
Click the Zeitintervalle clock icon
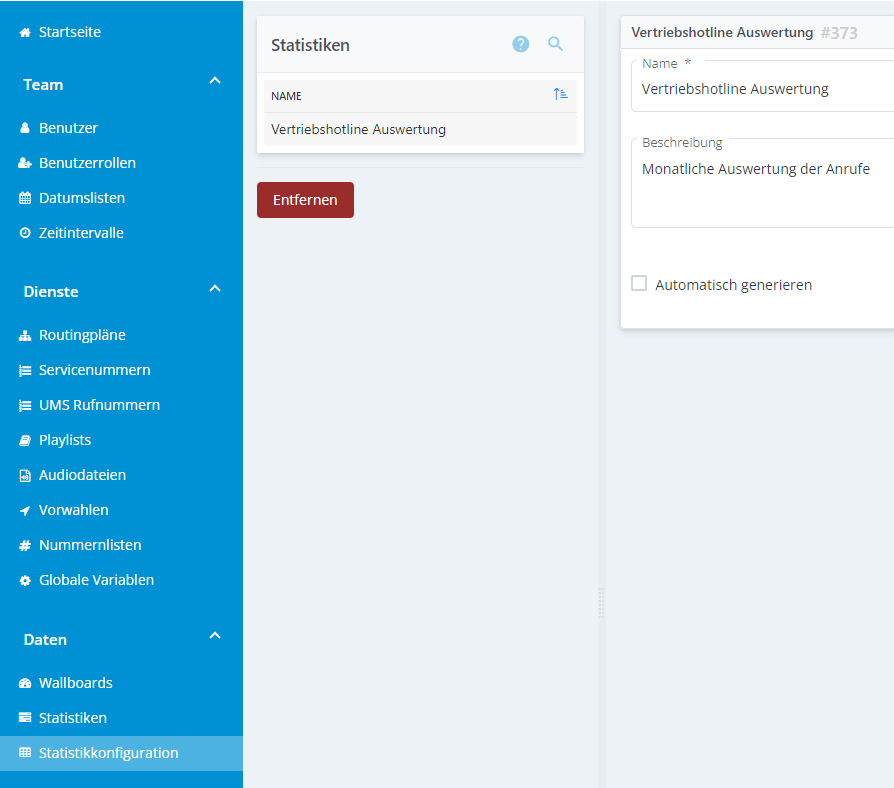(x=25, y=233)
